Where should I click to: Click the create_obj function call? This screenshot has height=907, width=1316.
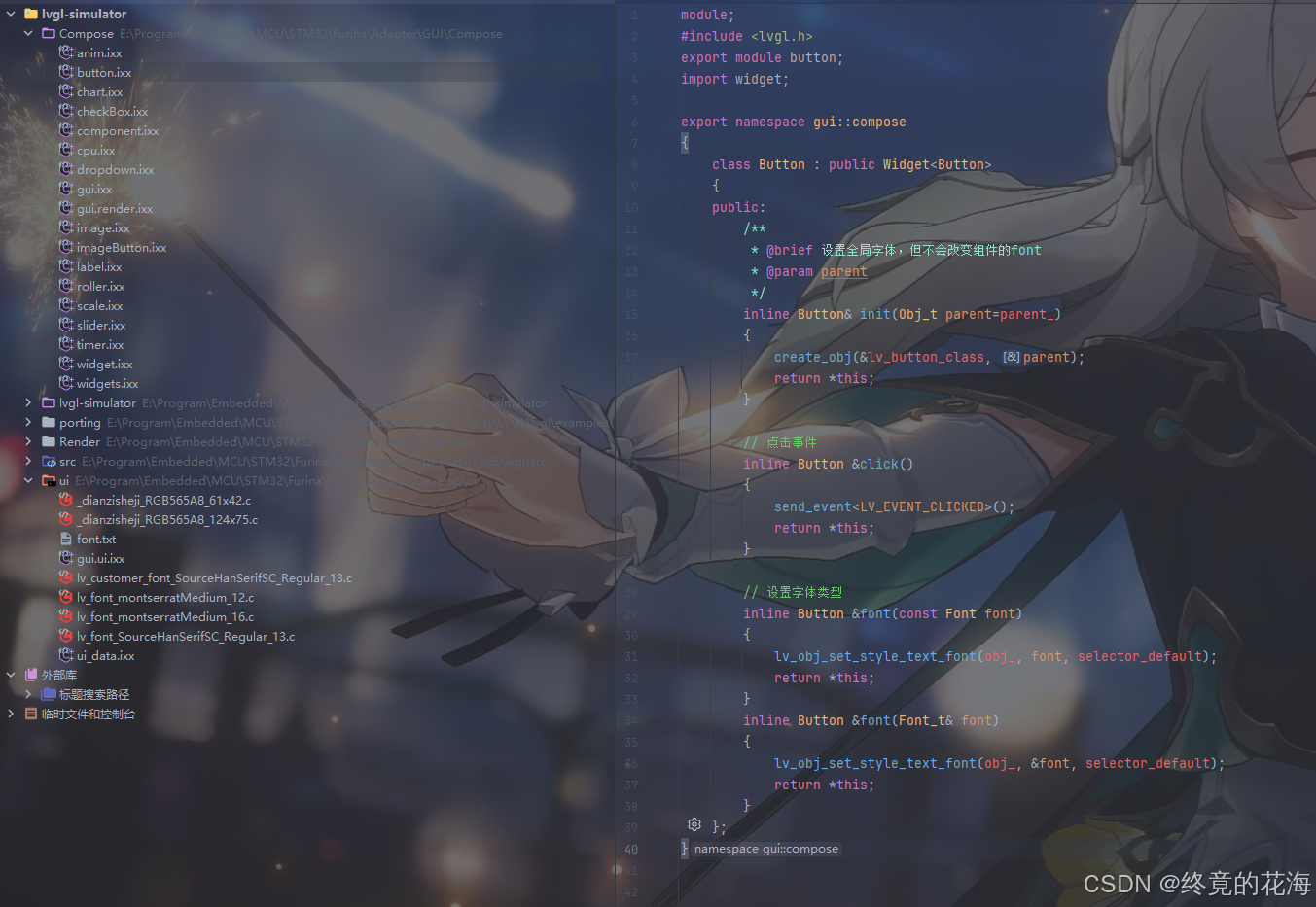[813, 357]
